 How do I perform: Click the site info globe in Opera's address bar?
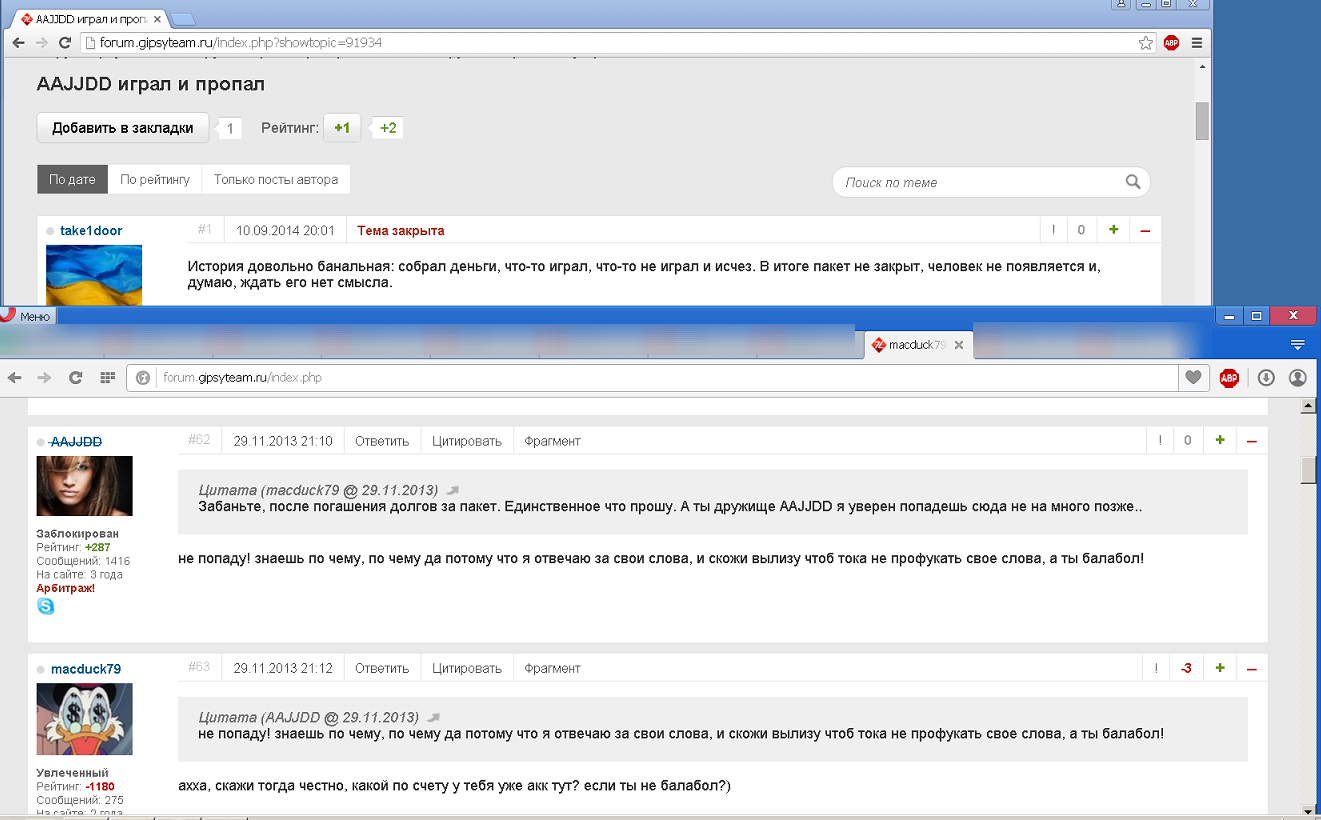[143, 377]
